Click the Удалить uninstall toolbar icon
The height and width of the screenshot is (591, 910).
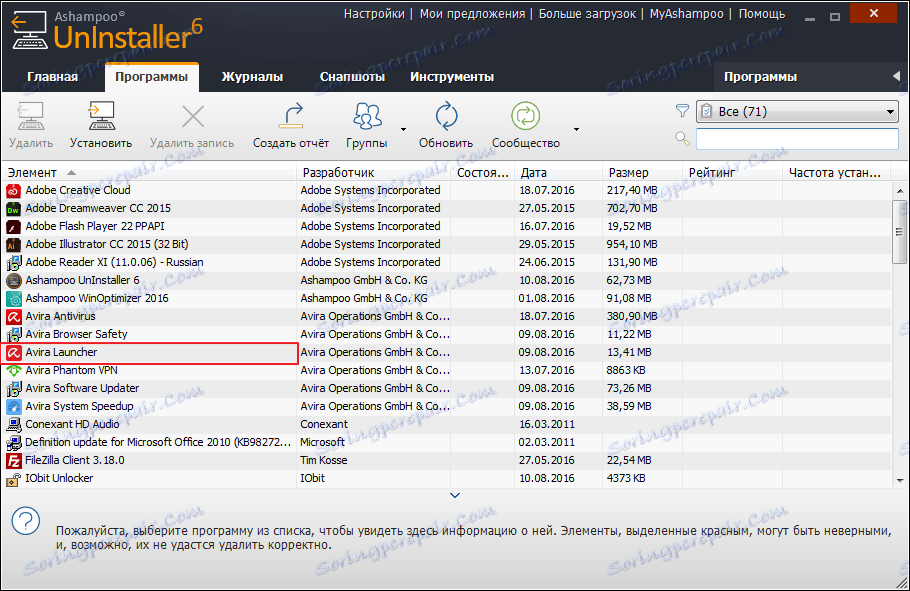[x=31, y=116]
